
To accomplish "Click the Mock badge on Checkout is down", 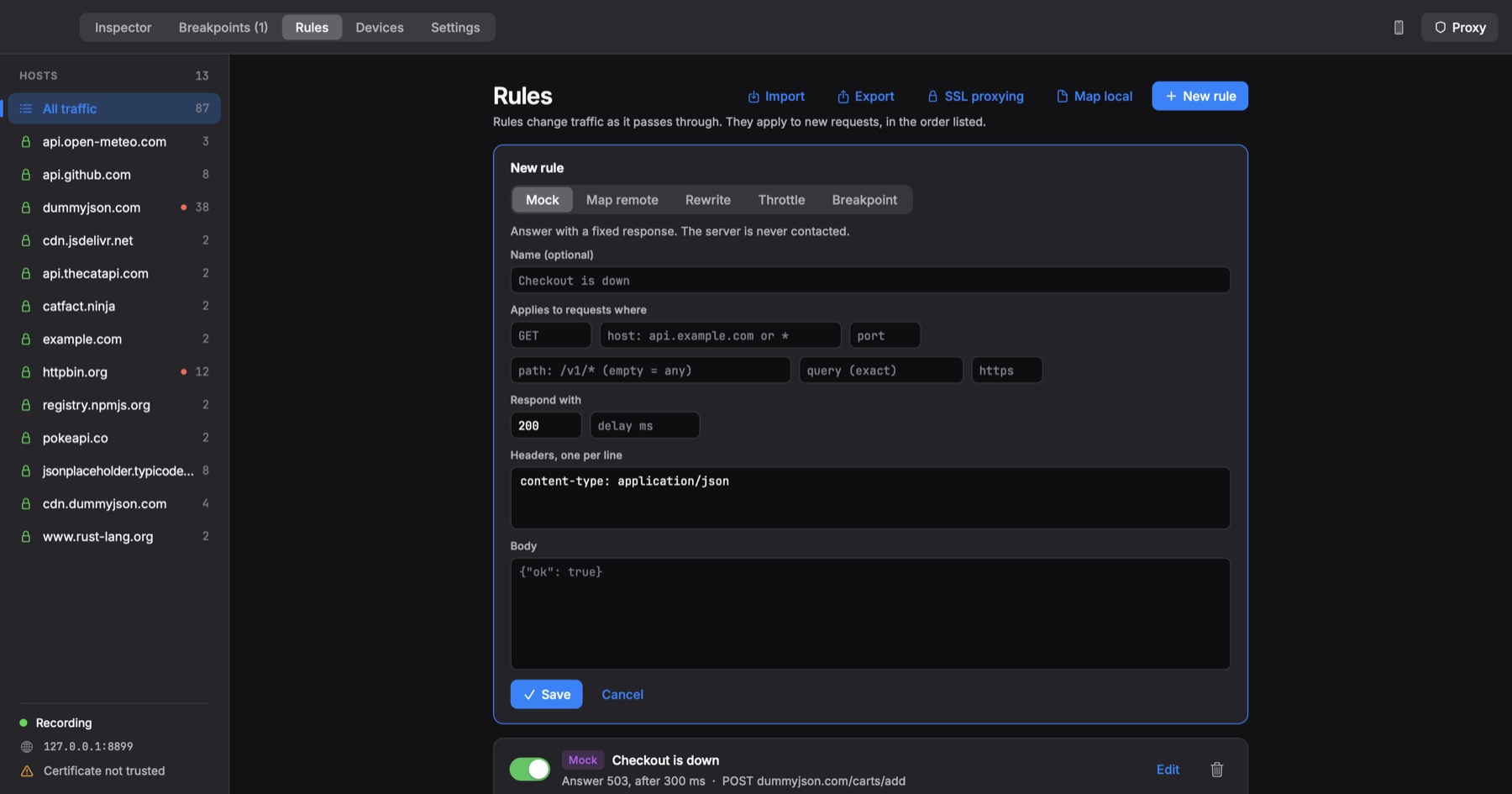I will 583,760.
